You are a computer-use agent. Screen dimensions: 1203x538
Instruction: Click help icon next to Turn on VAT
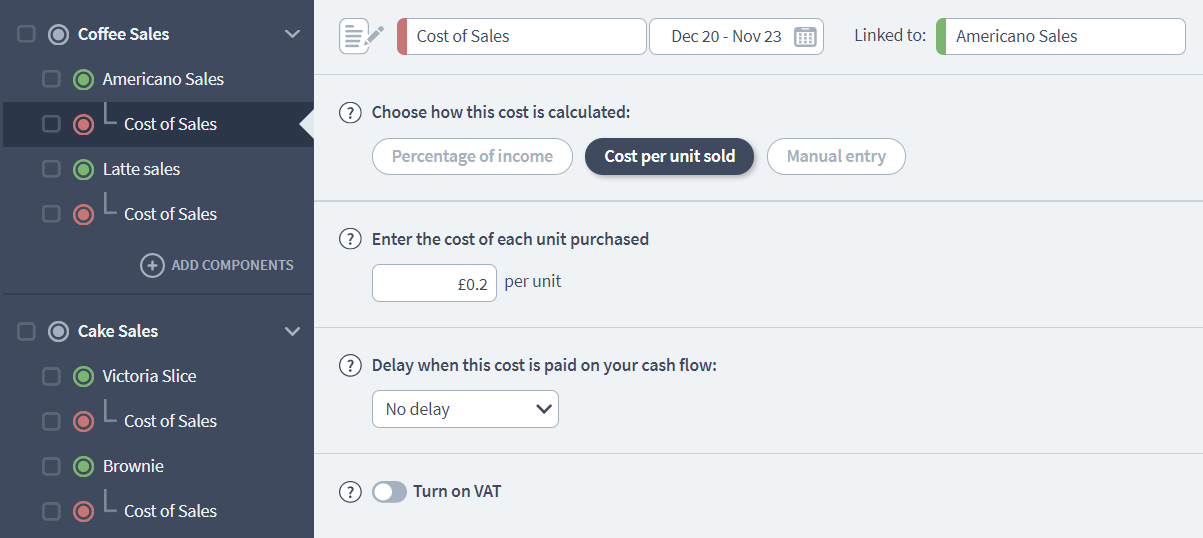point(350,491)
